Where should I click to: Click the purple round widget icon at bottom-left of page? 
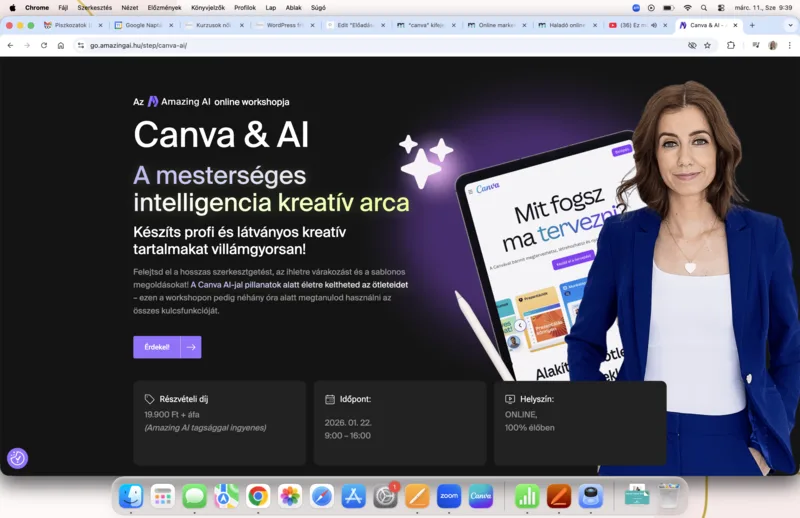17,458
